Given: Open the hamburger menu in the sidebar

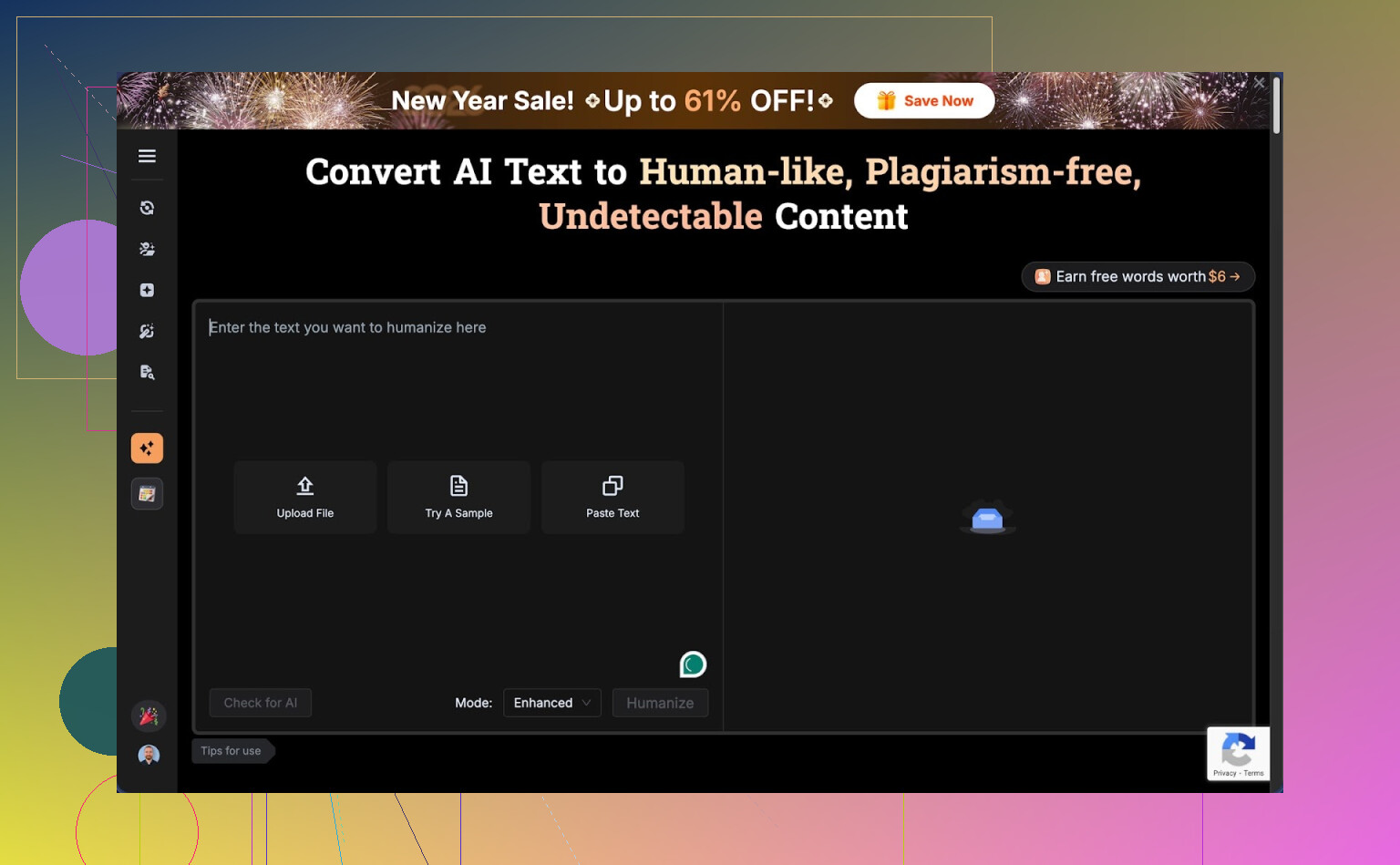Looking at the screenshot, I should click(147, 156).
